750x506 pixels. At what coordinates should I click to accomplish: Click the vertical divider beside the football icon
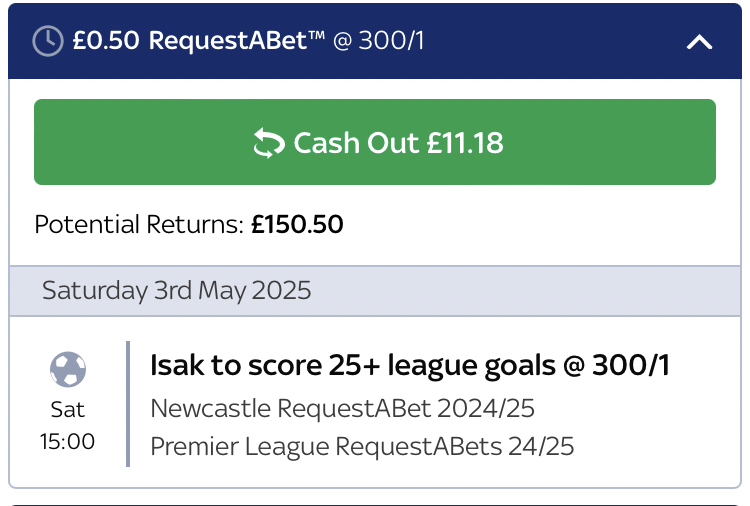pyautogui.click(x=128, y=404)
